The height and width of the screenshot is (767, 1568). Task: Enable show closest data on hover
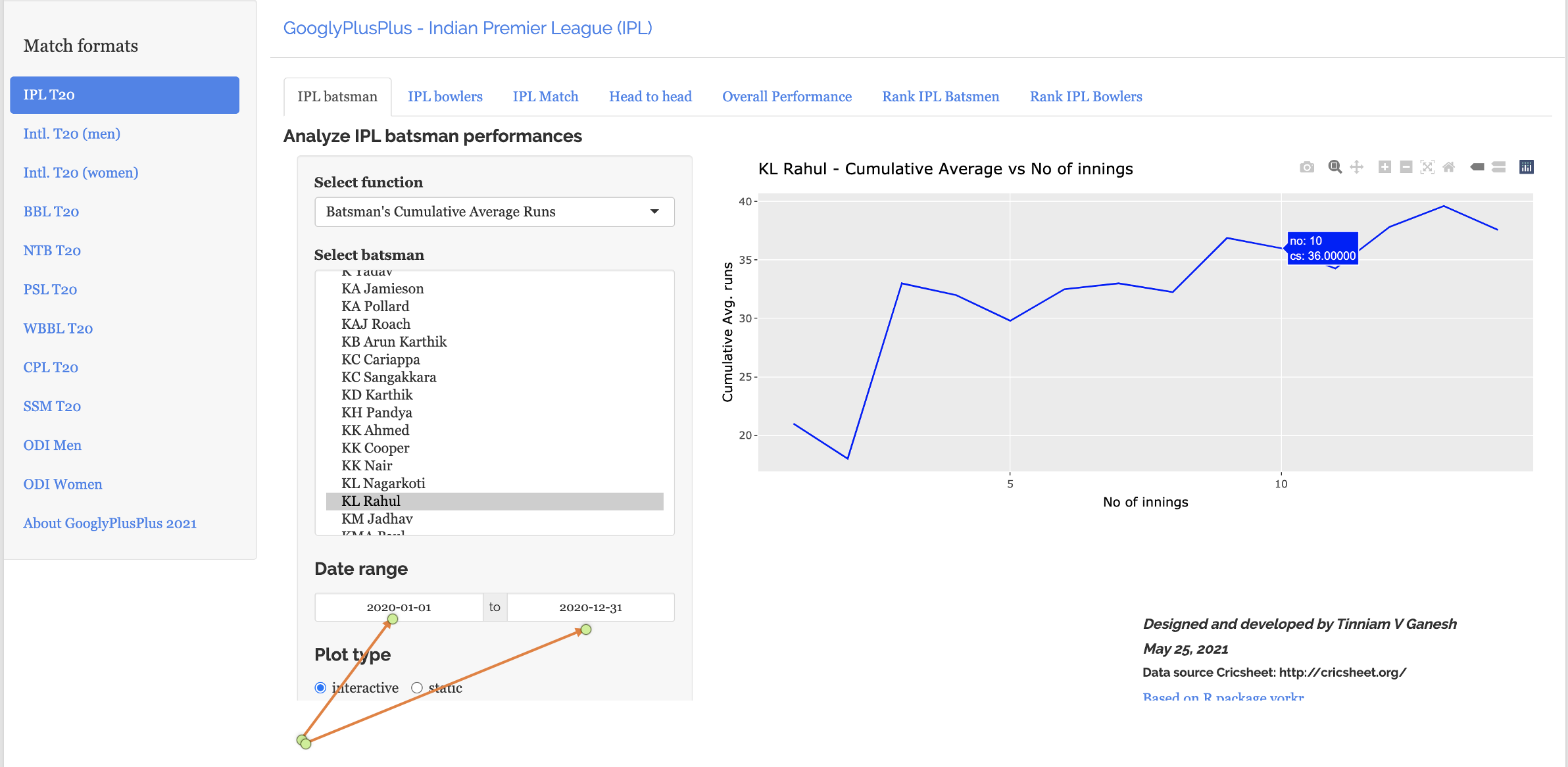tap(1477, 167)
